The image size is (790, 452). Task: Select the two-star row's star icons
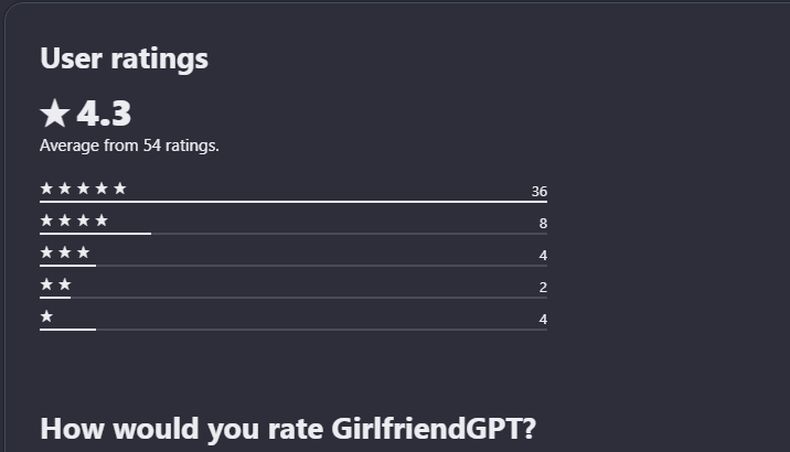click(56, 284)
